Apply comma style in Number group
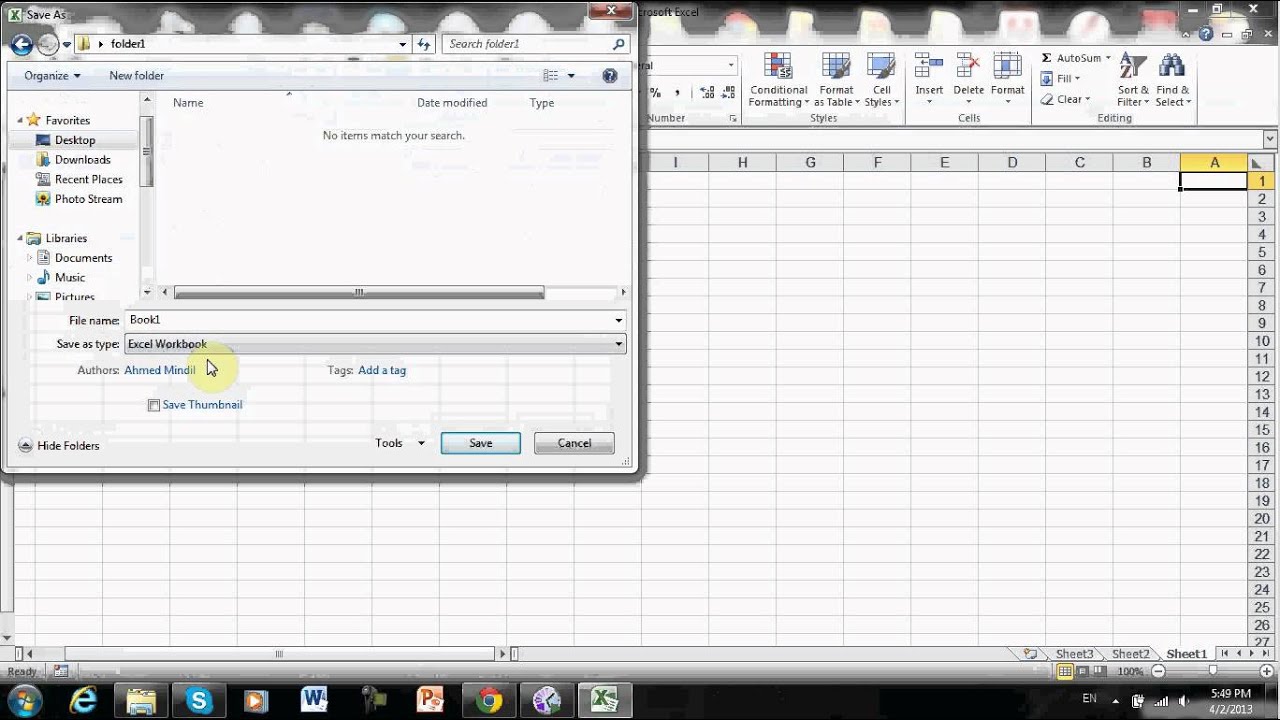The image size is (1280, 720). click(677, 92)
